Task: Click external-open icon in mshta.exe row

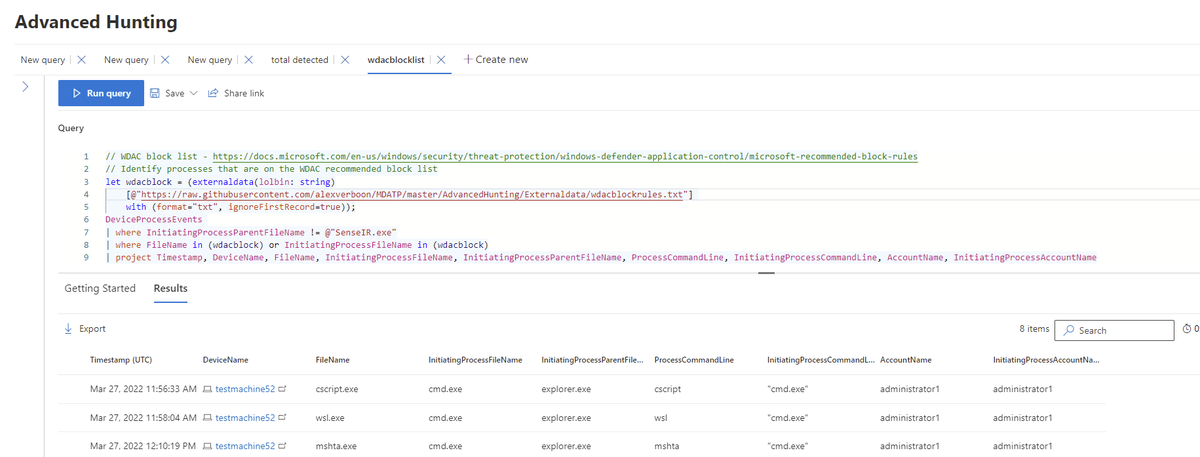Action: [x=282, y=446]
